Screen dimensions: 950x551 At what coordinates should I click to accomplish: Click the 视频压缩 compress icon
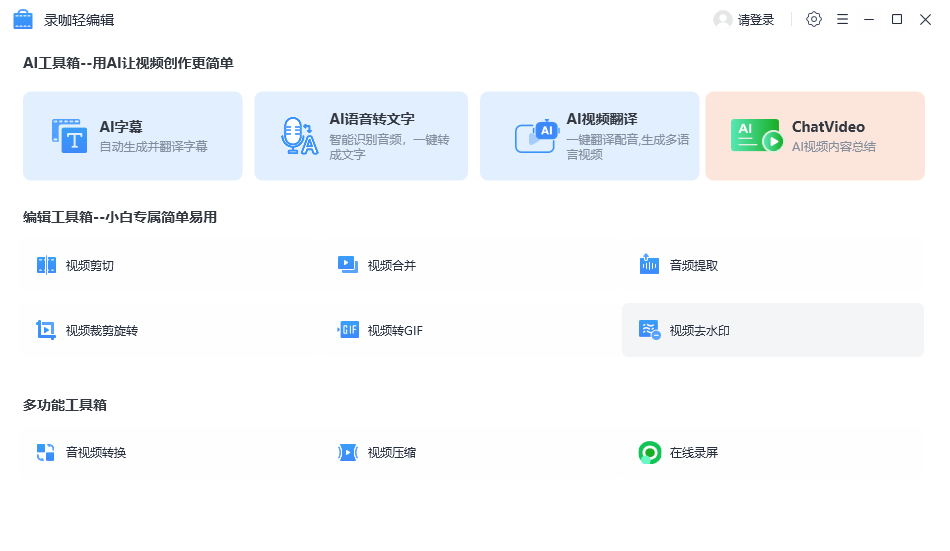(x=348, y=452)
